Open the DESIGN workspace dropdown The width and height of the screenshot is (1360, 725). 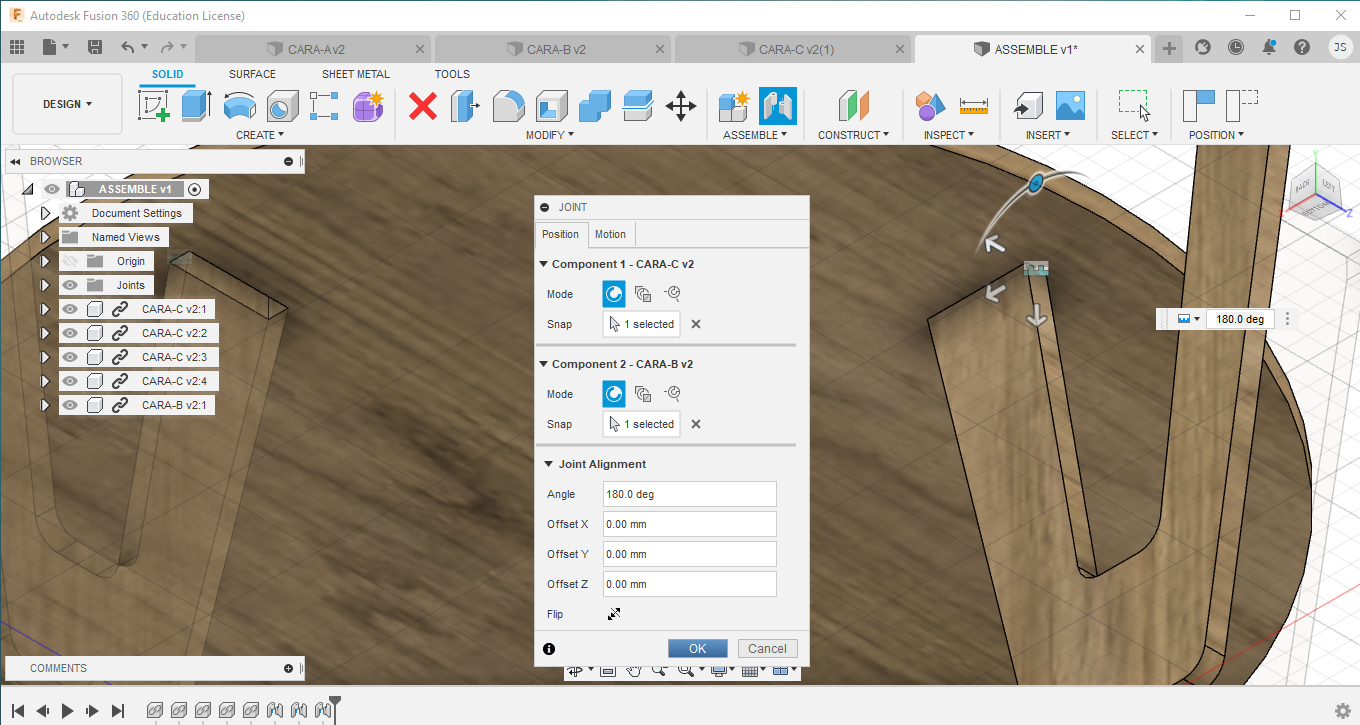tap(67, 104)
